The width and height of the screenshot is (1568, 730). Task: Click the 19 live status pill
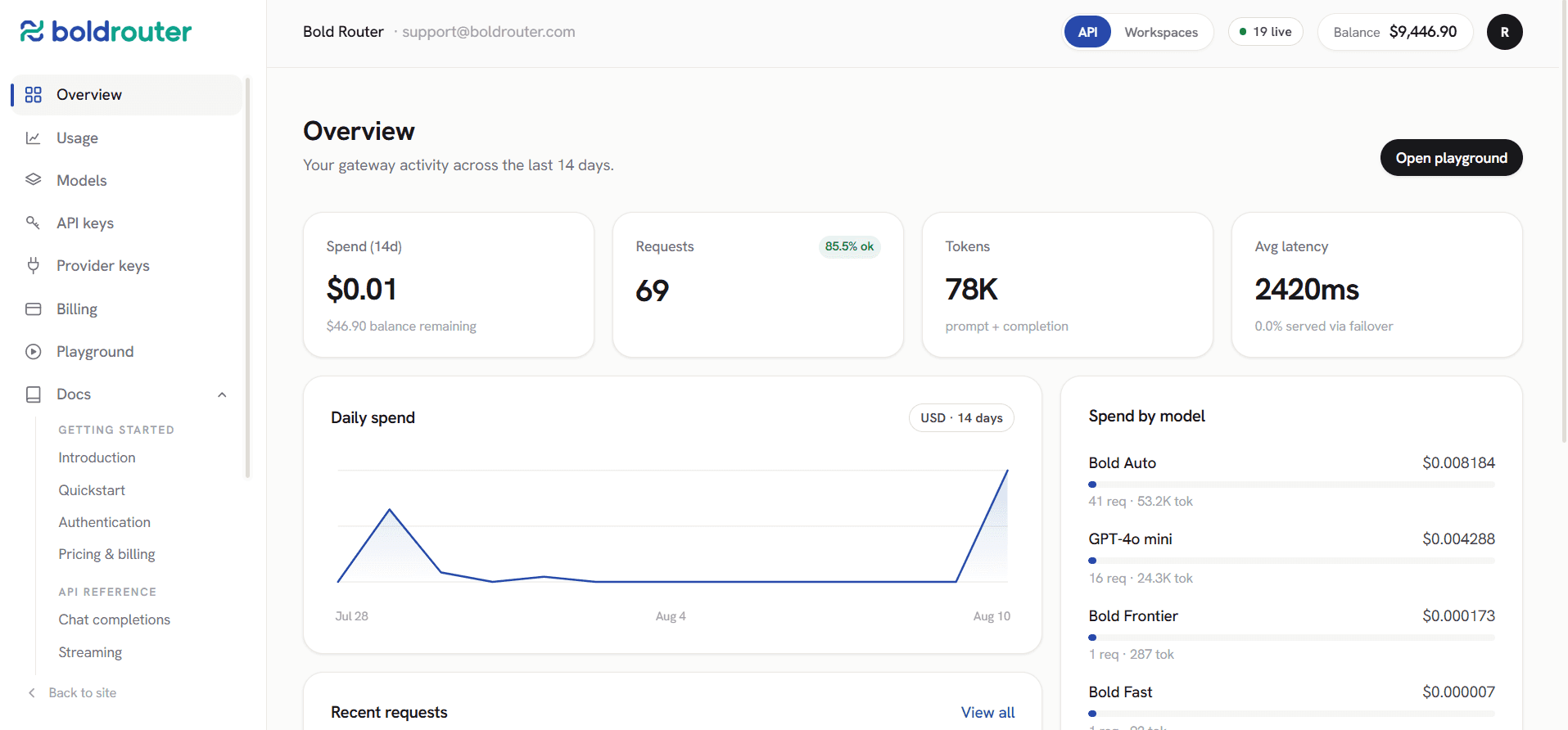point(1265,32)
